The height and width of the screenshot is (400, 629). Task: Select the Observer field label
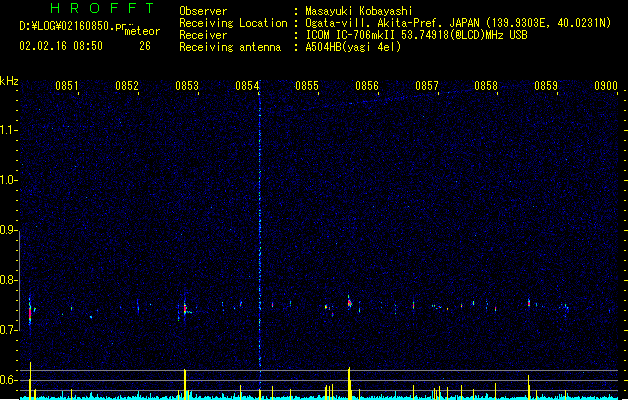coord(203,11)
